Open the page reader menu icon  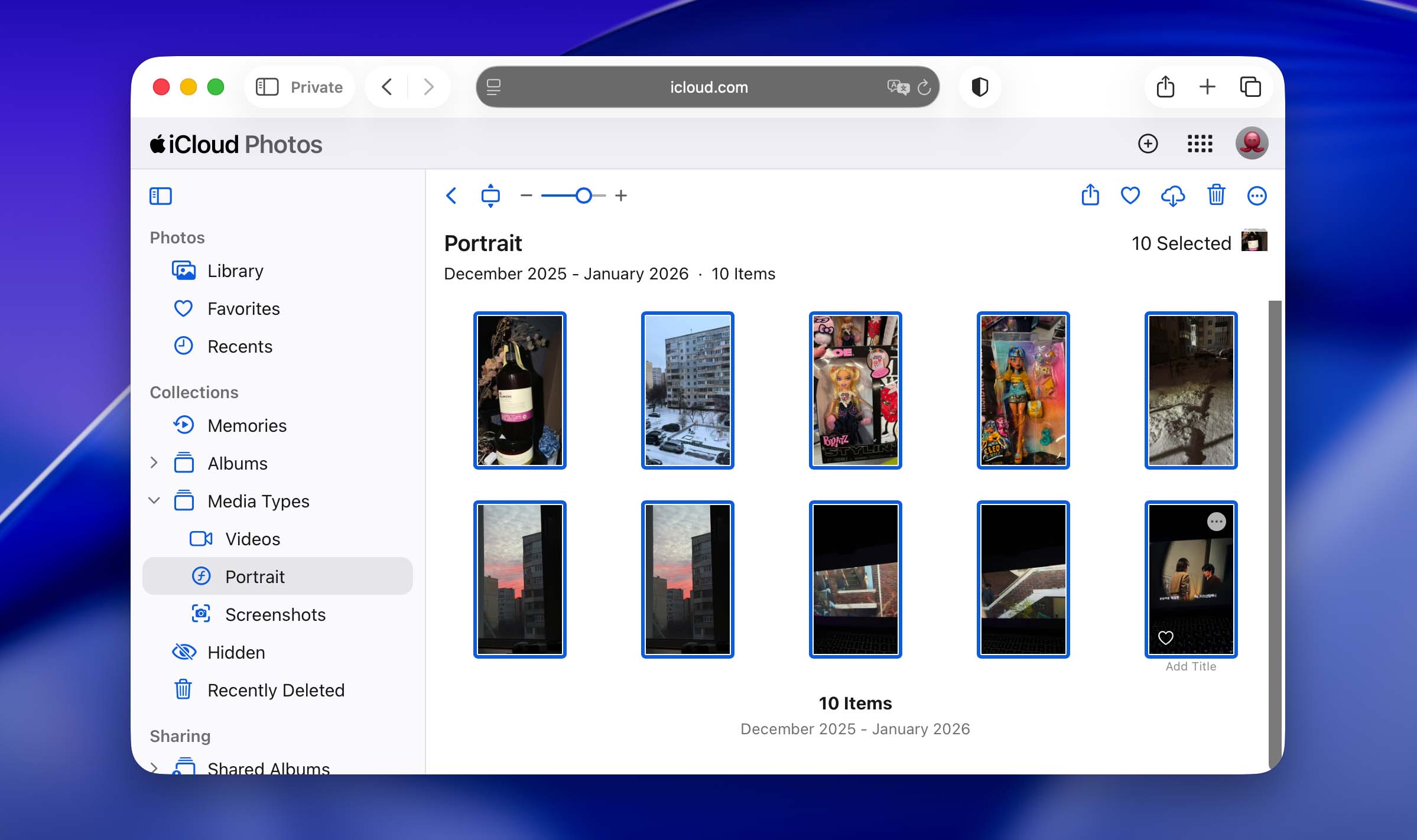[493, 87]
